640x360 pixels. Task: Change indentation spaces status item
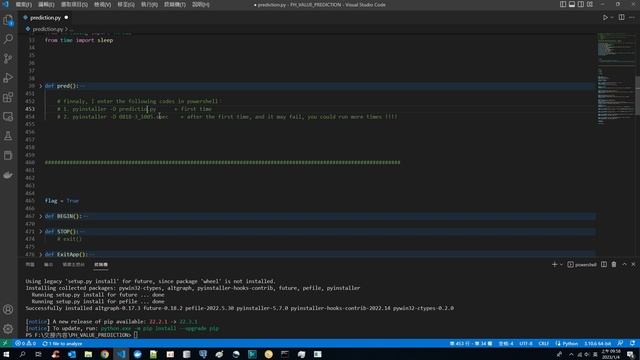pyautogui.click(x=506, y=343)
